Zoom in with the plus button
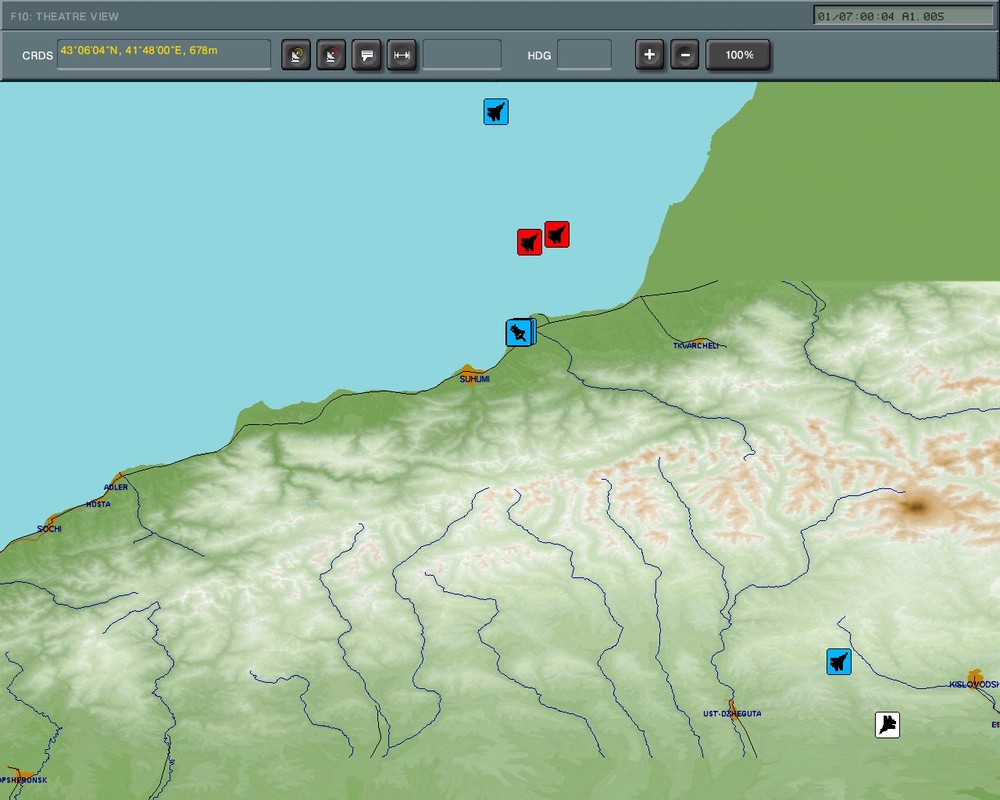 649,55
